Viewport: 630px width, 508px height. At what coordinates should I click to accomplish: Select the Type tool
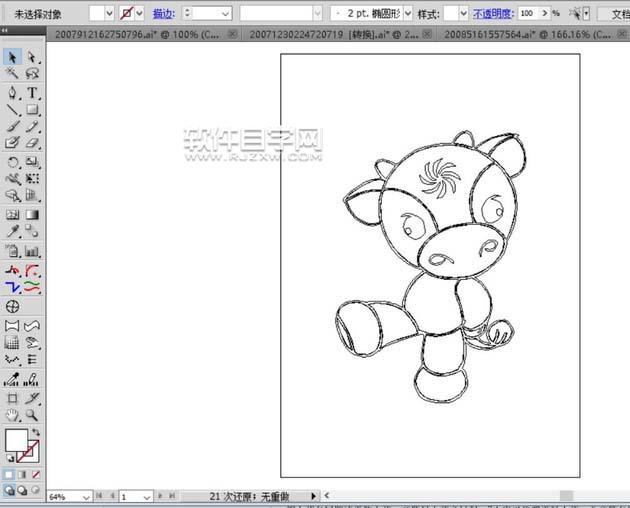pos(32,93)
